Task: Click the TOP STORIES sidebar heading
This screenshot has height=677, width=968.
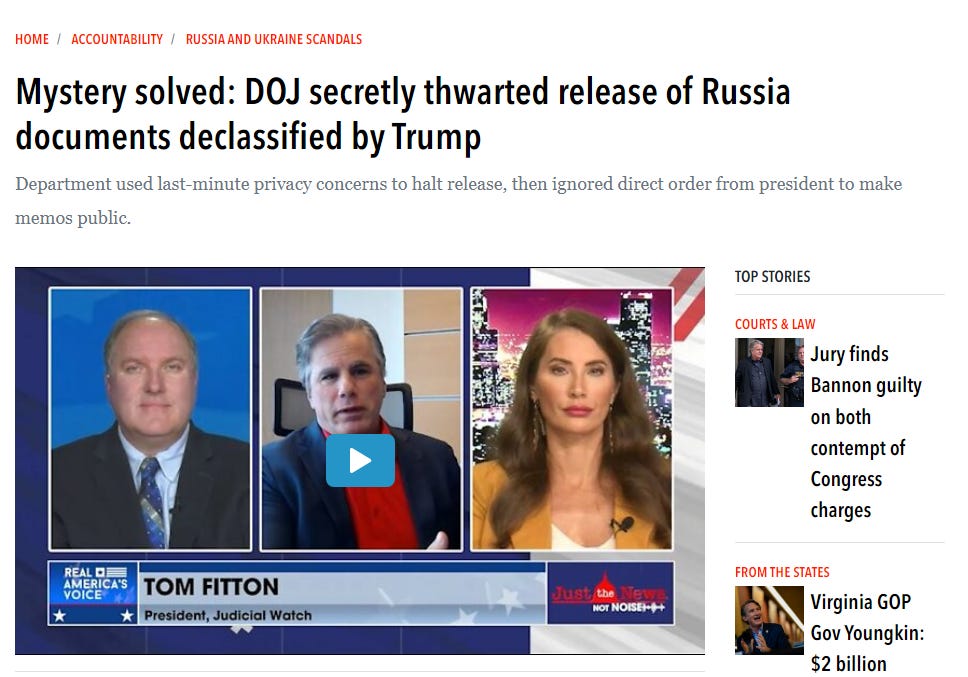Action: 772,276
